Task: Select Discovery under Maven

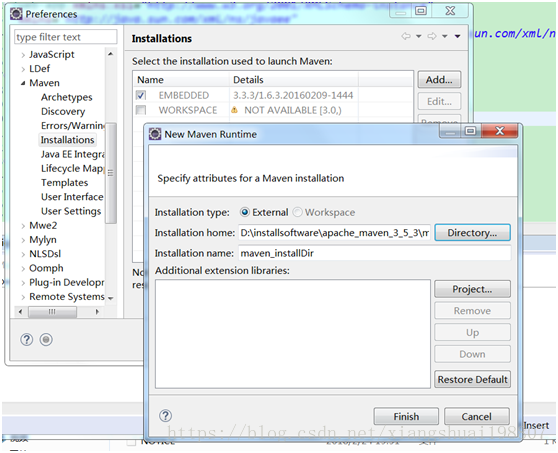Action: click(x=63, y=111)
